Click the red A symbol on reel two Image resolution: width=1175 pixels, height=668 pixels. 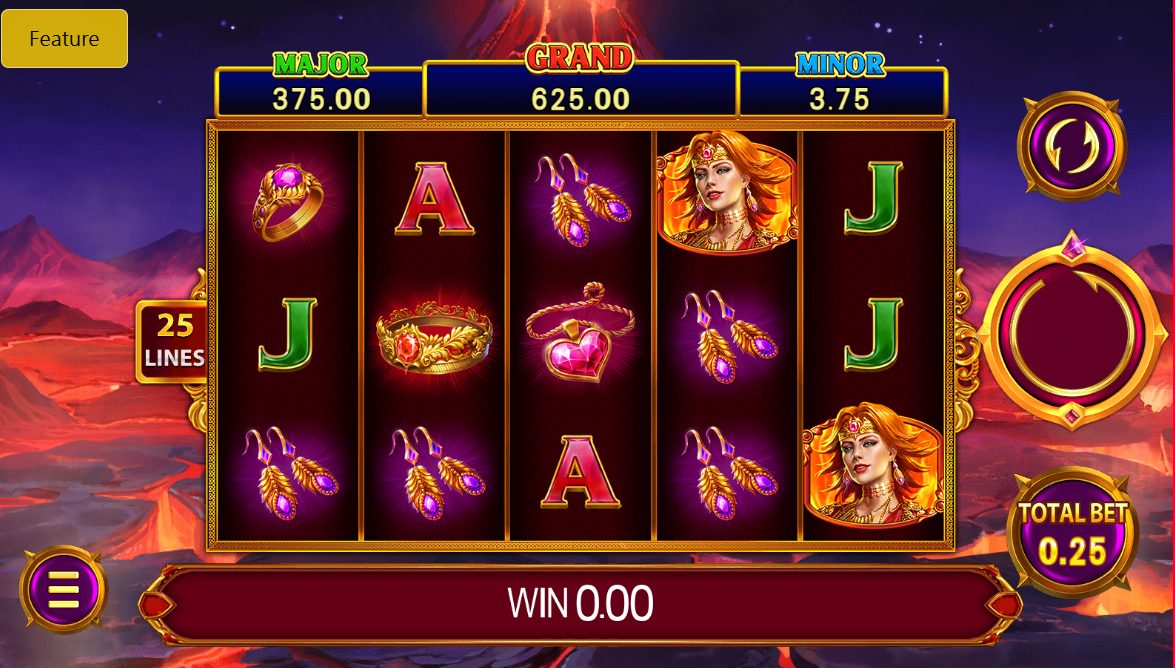[x=435, y=199]
